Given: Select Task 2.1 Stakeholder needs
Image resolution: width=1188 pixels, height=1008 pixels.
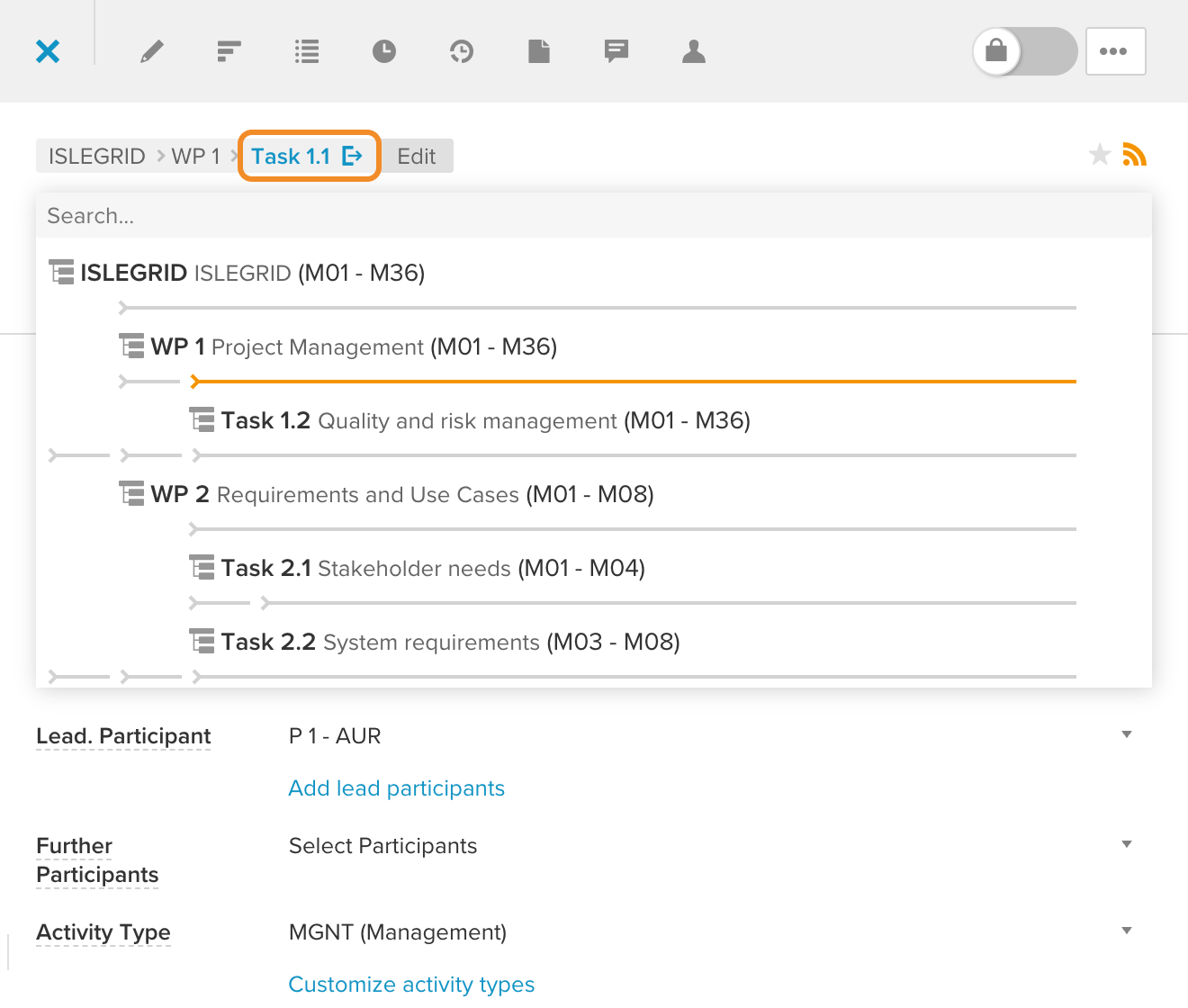Looking at the screenshot, I should coord(418,568).
